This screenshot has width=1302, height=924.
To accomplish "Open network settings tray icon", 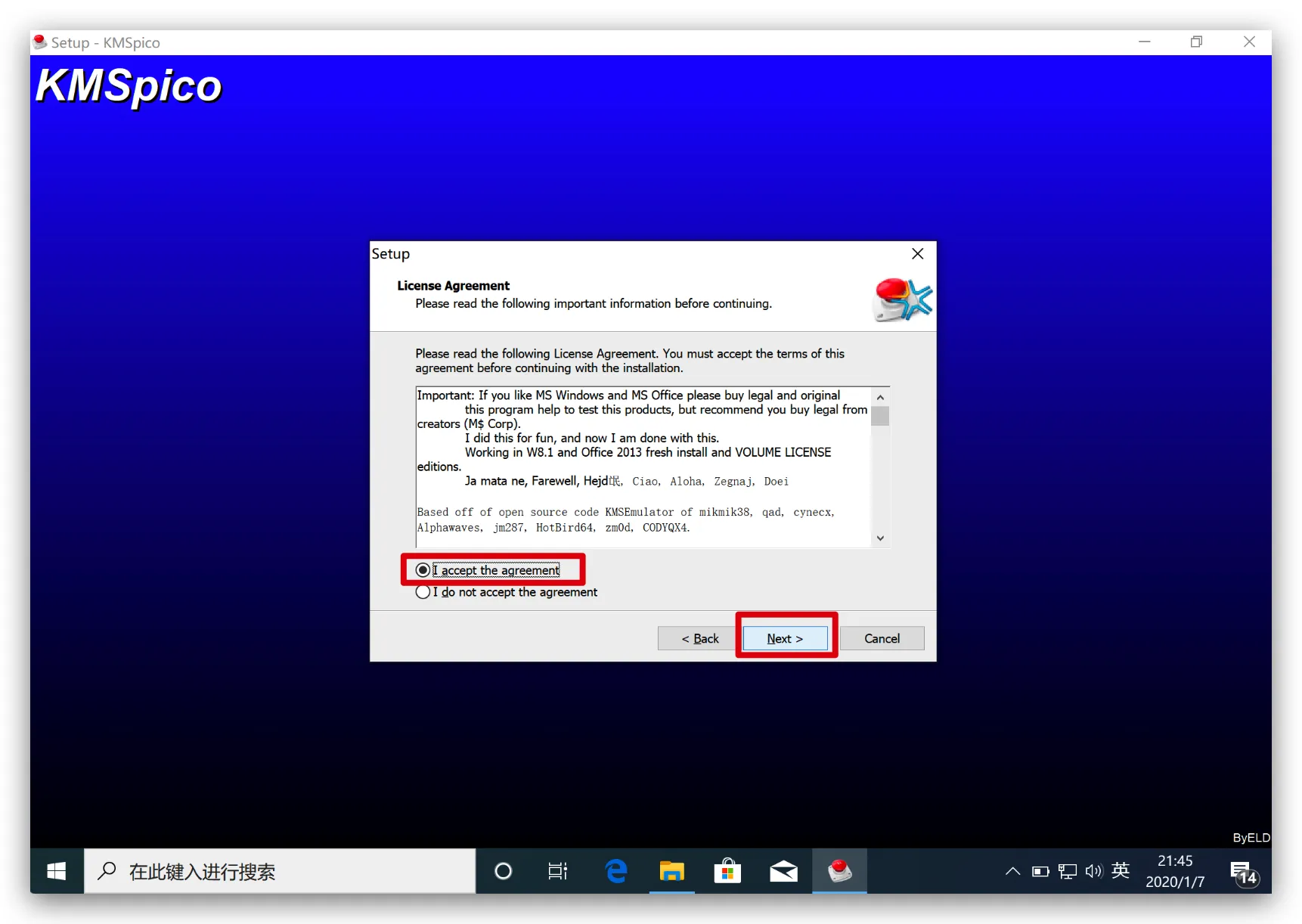I will [x=1068, y=871].
